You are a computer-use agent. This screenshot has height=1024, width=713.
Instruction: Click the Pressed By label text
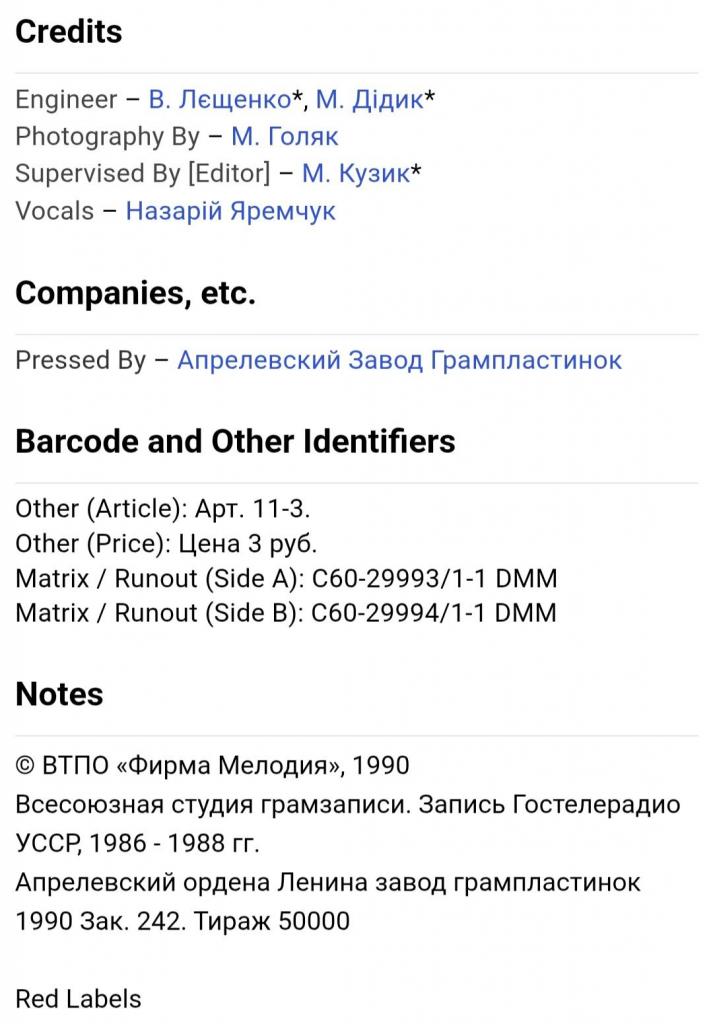pyautogui.click(x=81, y=360)
